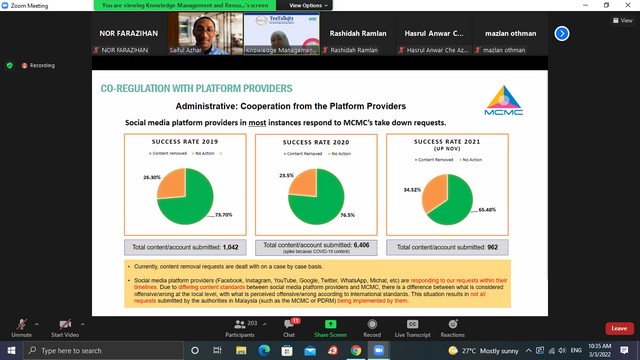Viewport: 640px width, 360px height.
Task: Expand the participants arrow beside count
Action: pos(264,324)
